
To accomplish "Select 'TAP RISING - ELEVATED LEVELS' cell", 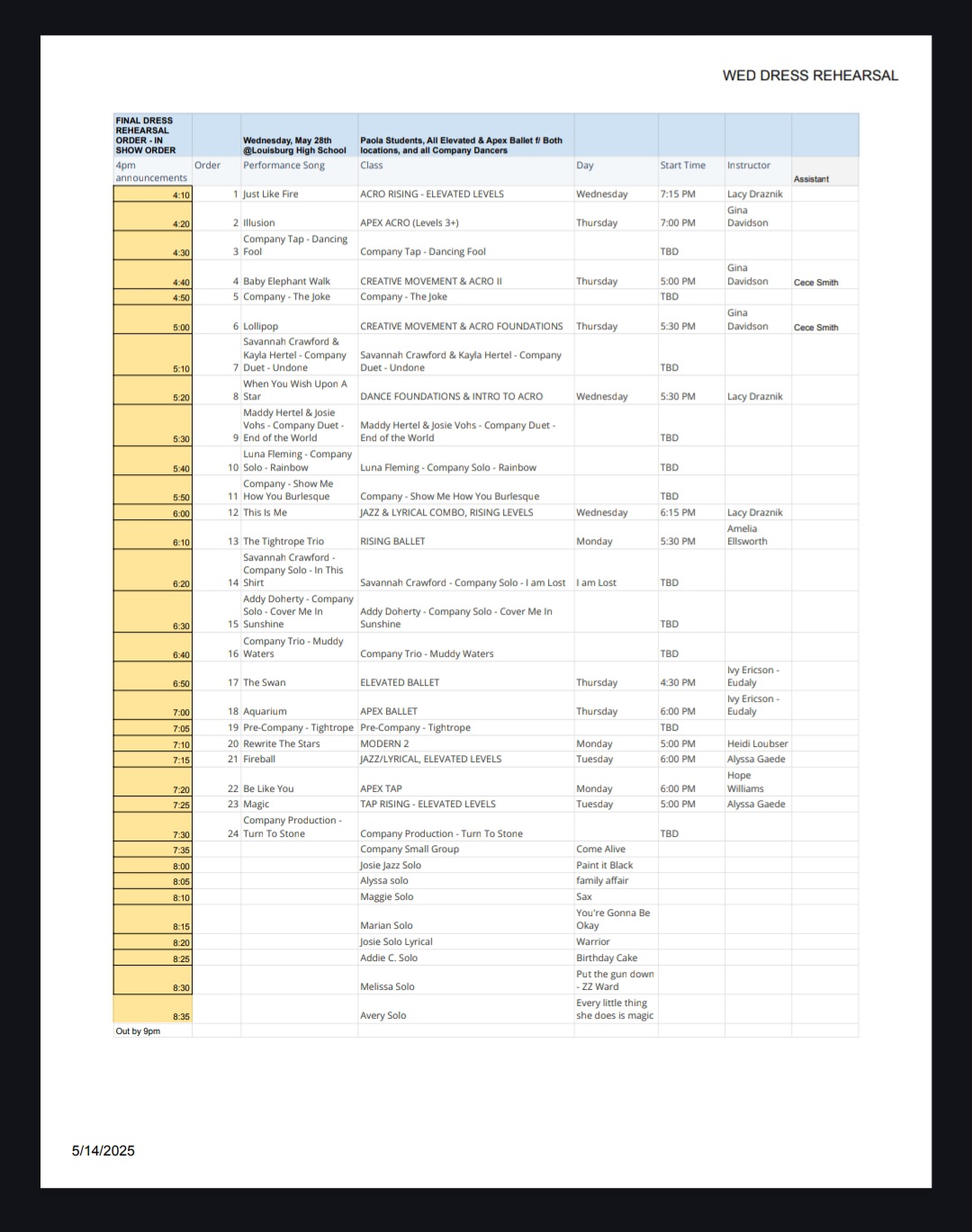I will (x=465, y=805).
